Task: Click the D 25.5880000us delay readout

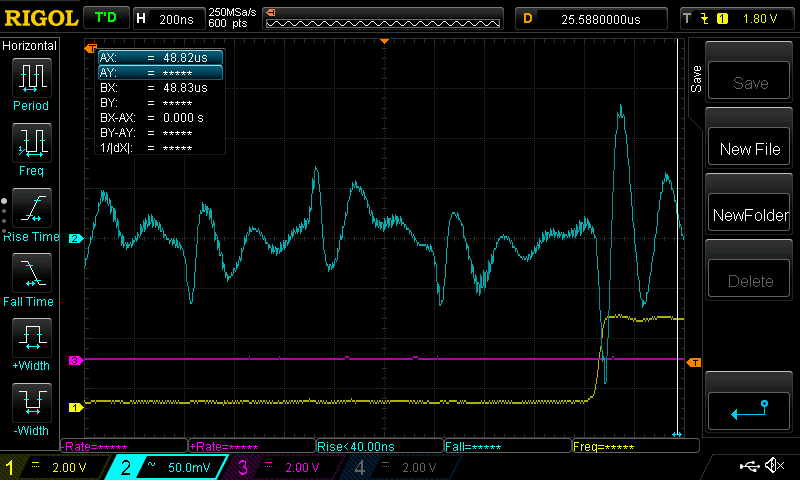Action: click(591, 19)
